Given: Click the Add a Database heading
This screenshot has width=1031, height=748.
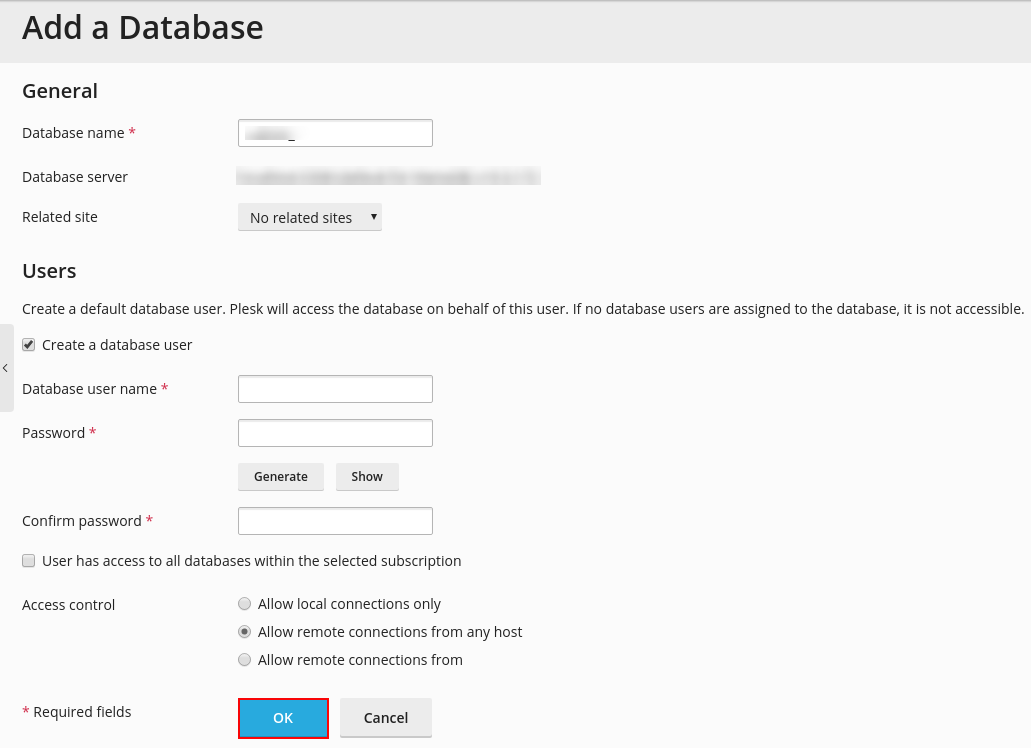Looking at the screenshot, I should pyautogui.click(x=143, y=28).
